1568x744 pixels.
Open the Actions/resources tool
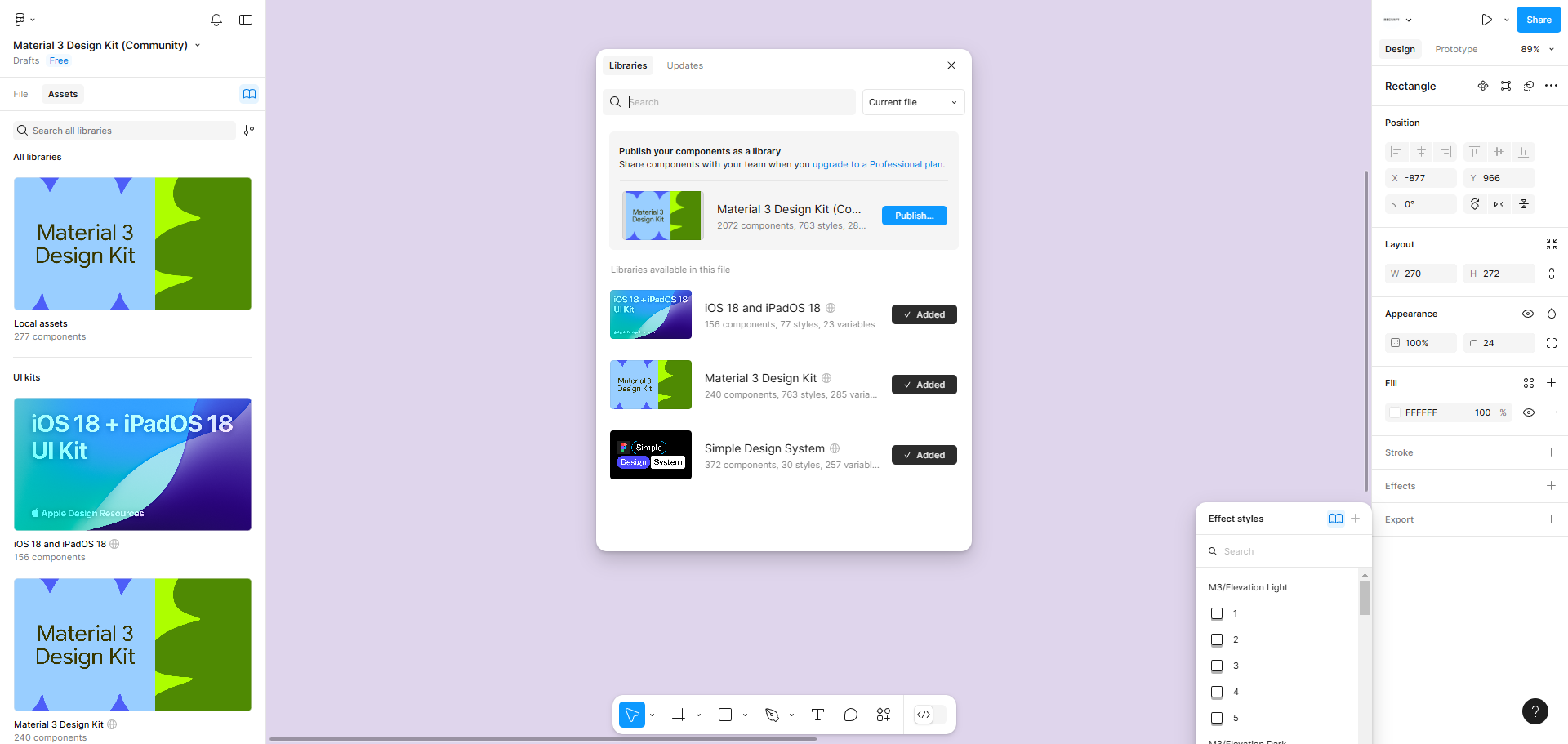[884, 715]
